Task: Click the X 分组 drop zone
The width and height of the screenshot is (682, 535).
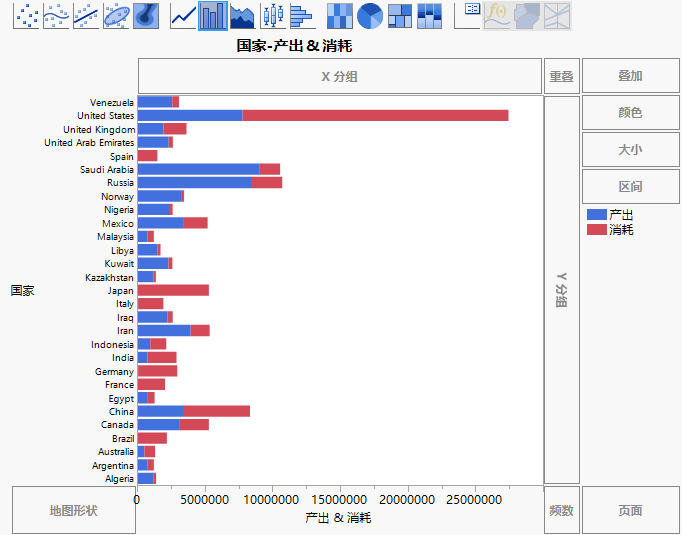Action: [x=339, y=76]
